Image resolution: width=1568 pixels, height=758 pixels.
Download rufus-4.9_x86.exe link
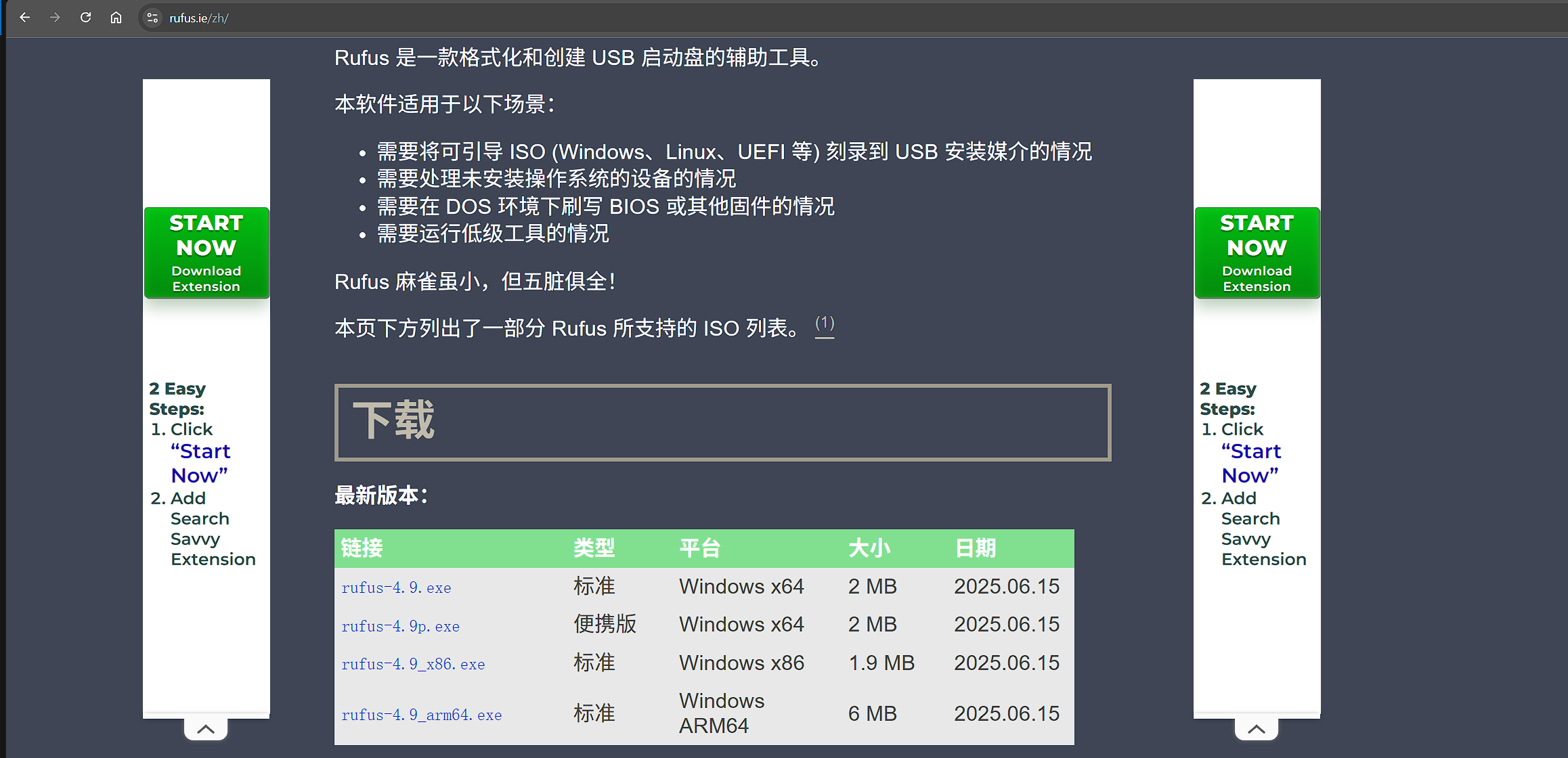tap(413, 664)
